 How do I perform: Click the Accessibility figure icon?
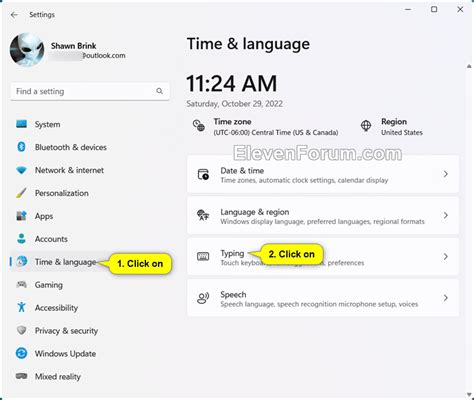click(x=22, y=307)
